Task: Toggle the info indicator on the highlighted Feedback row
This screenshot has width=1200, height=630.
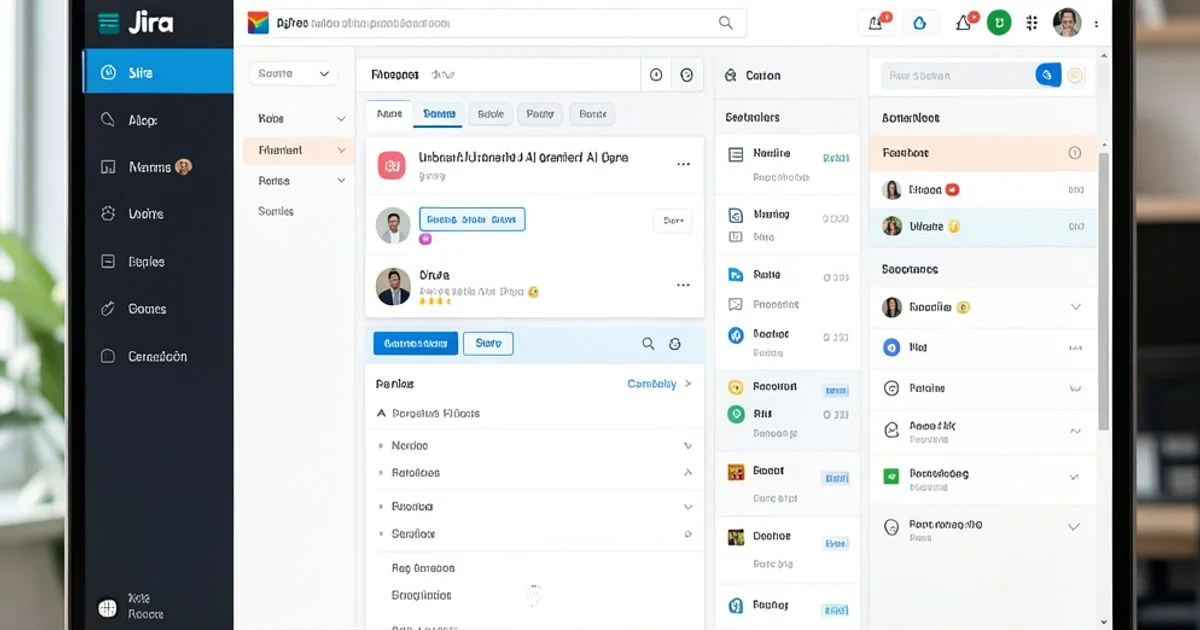Action: click(1075, 152)
